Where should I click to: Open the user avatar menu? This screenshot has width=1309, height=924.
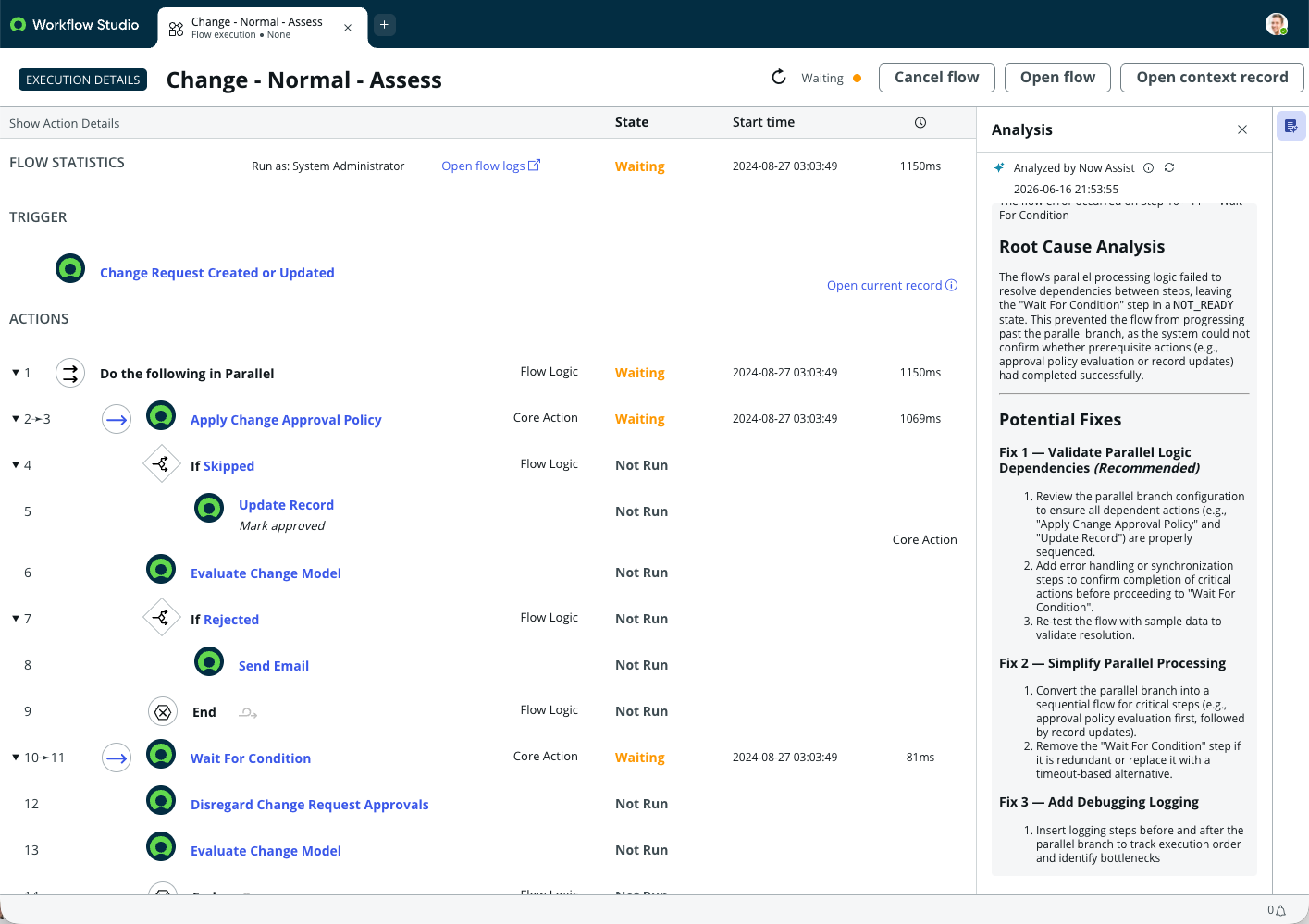(1277, 24)
